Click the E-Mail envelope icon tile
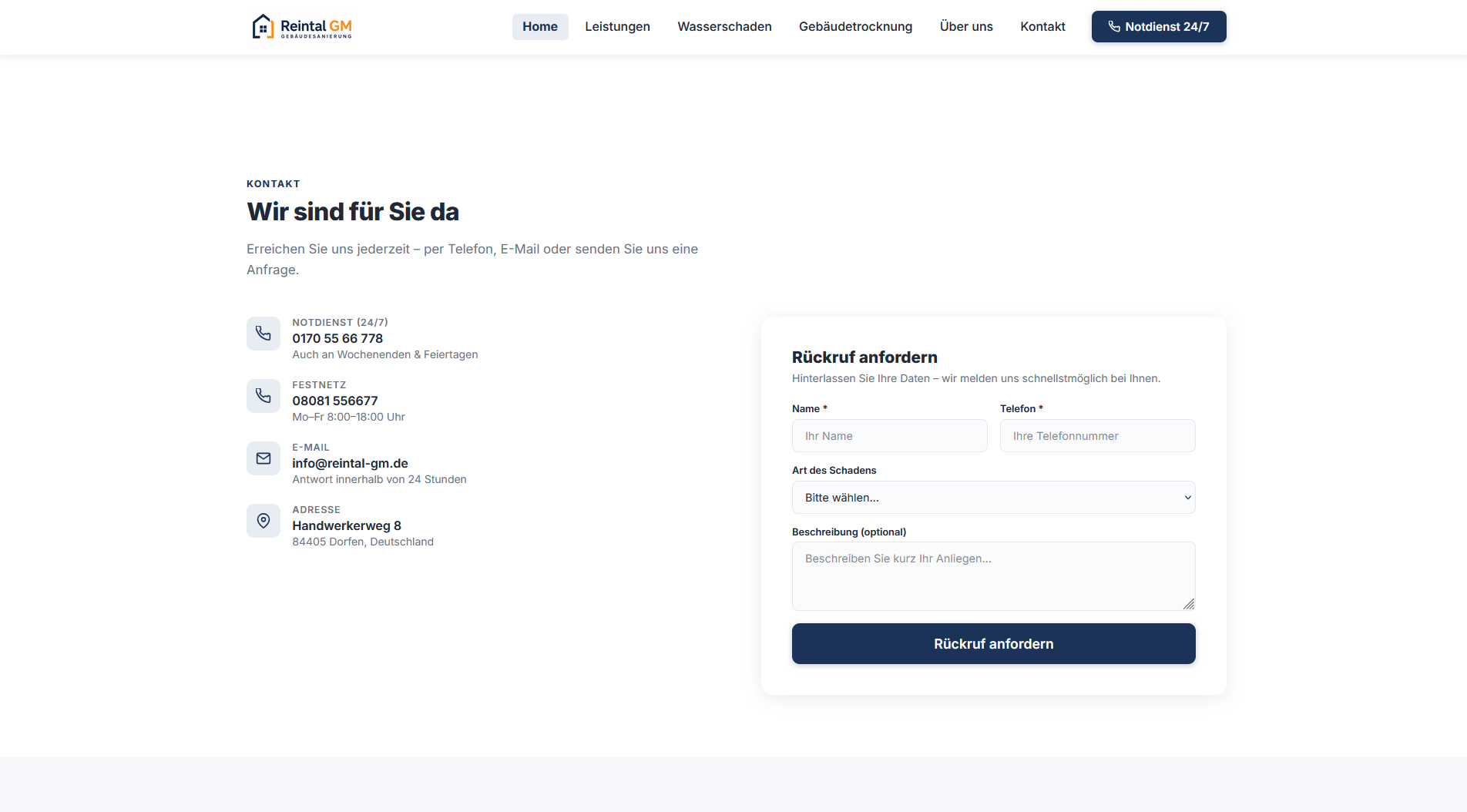 click(x=264, y=458)
